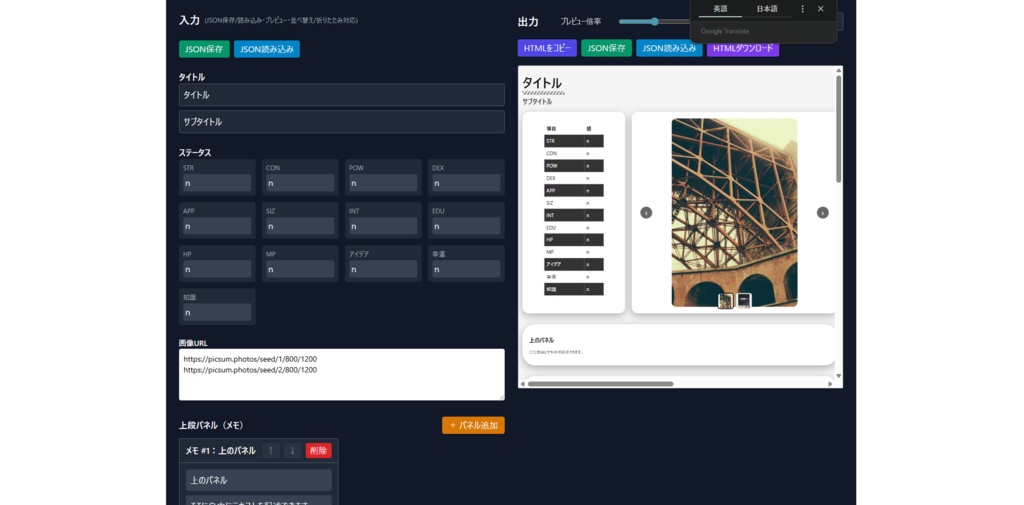This screenshot has height=505, width=1024.
Task: Click the メモ #1：上のパネル header
Action: [x=220, y=451]
